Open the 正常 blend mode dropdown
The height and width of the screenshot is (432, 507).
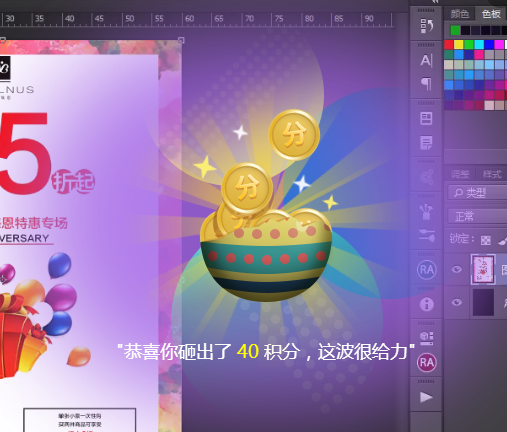pyautogui.click(x=477, y=216)
